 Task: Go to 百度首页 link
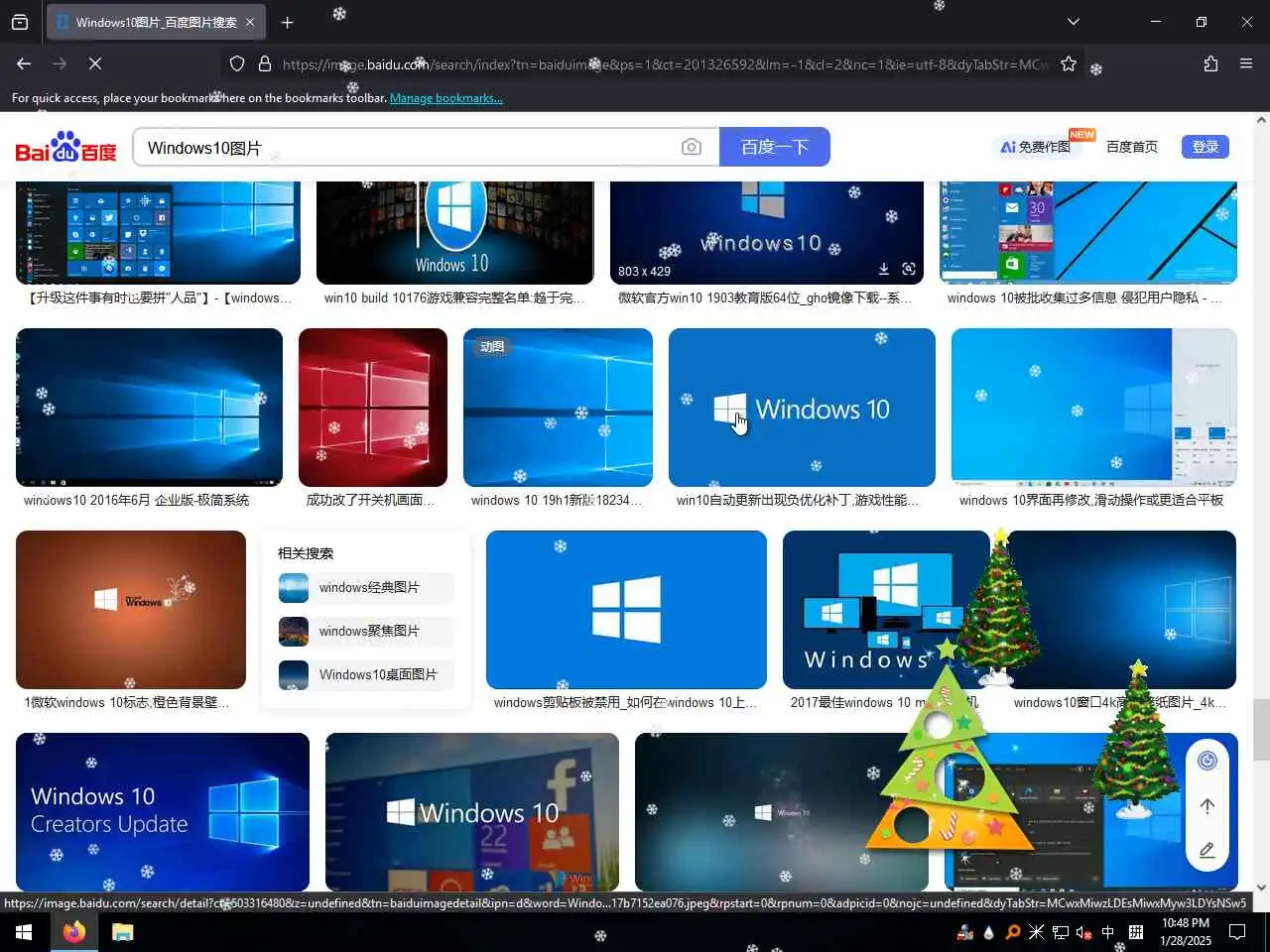tap(1132, 147)
